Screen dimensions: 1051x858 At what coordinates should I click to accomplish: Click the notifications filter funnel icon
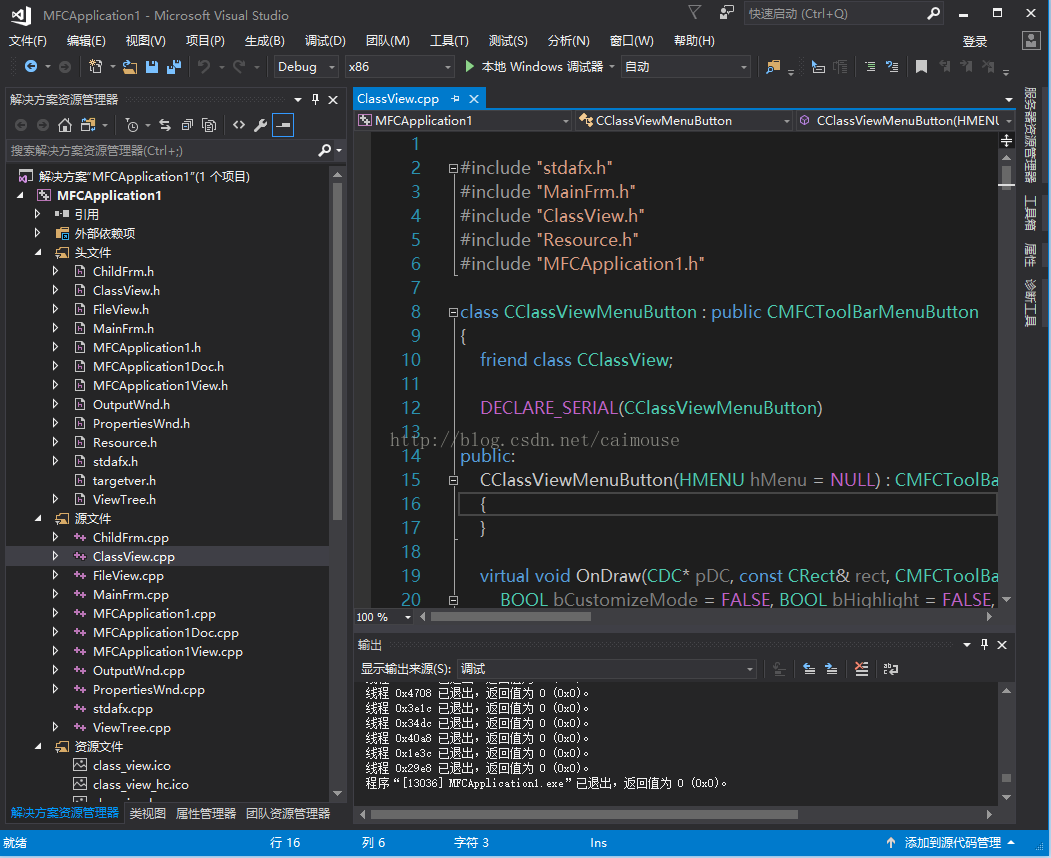[694, 13]
